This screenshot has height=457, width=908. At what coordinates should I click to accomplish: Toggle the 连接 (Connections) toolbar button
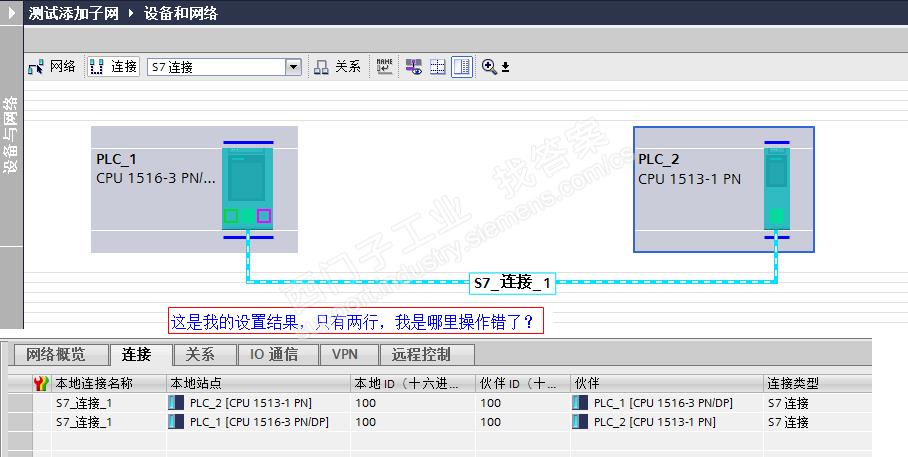tap(114, 67)
